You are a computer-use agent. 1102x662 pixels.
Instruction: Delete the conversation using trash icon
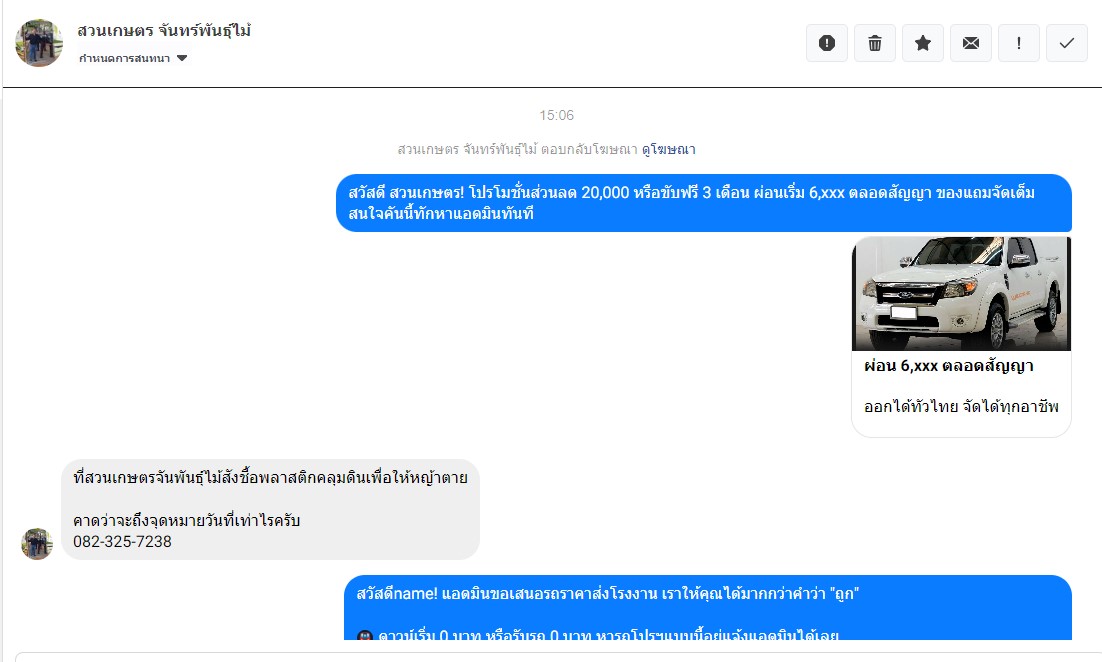875,43
